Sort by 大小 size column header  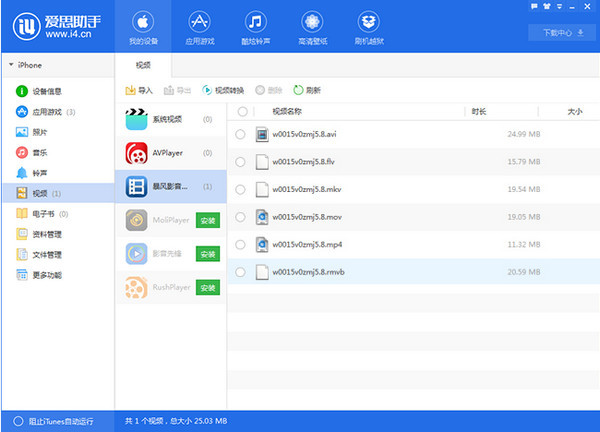click(x=574, y=111)
